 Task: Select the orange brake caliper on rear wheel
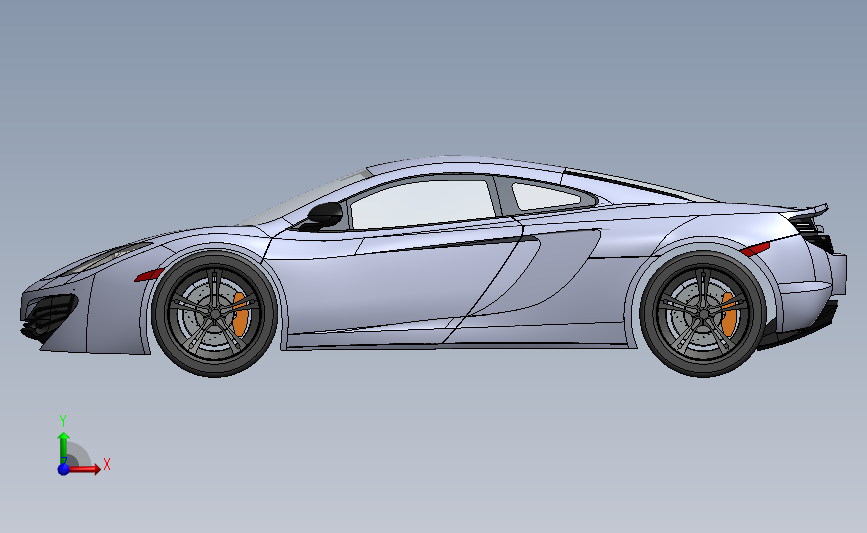click(729, 315)
